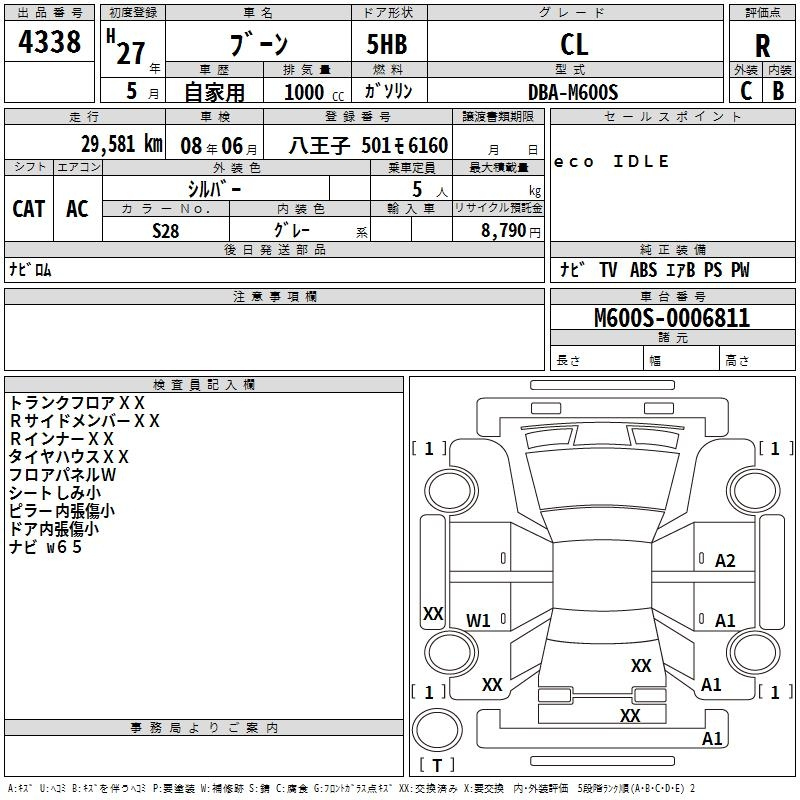
Task: Click the A2 scratch mark on the car diagram
Action: (x=725, y=561)
